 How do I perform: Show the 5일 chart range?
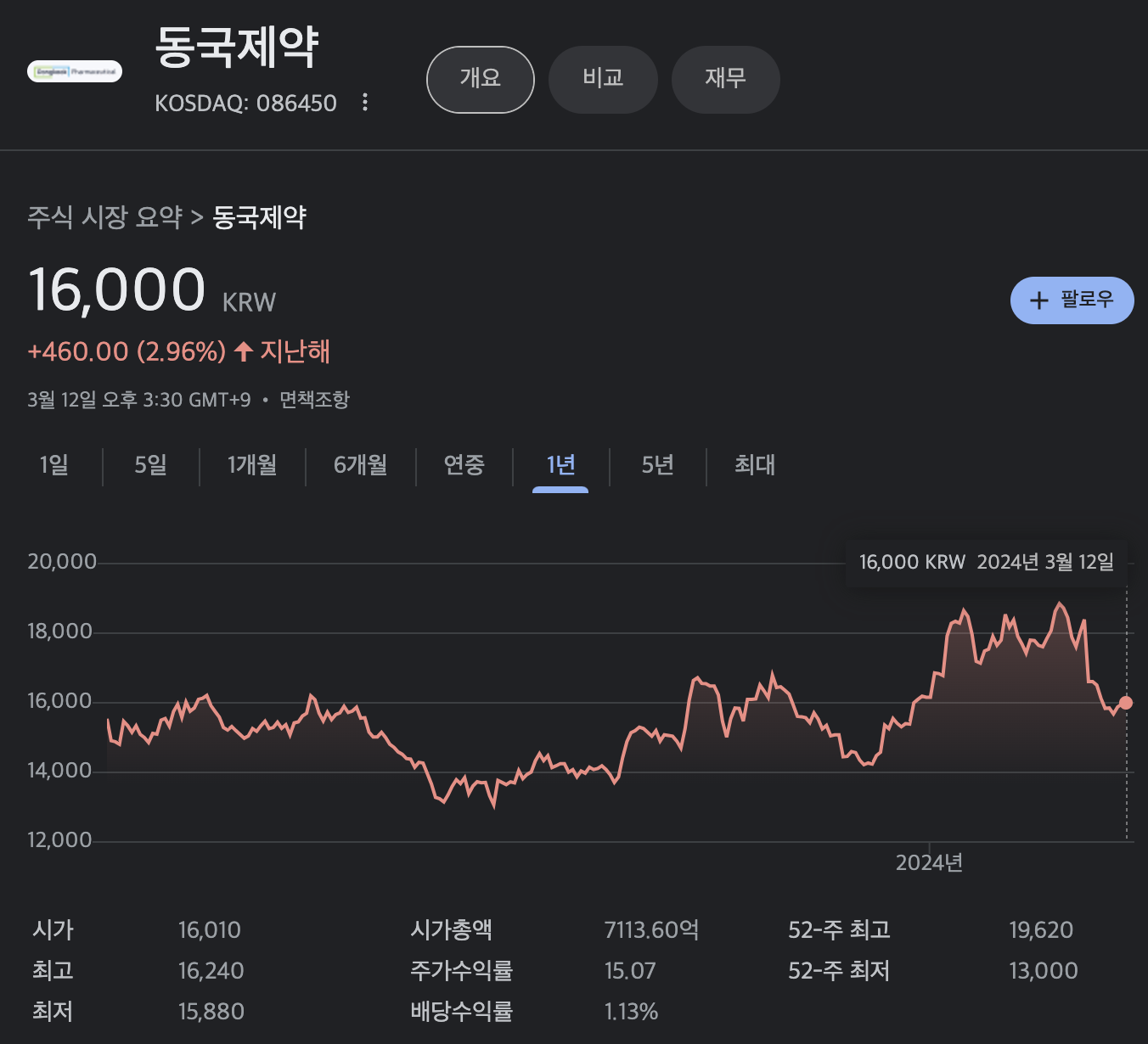tap(151, 465)
